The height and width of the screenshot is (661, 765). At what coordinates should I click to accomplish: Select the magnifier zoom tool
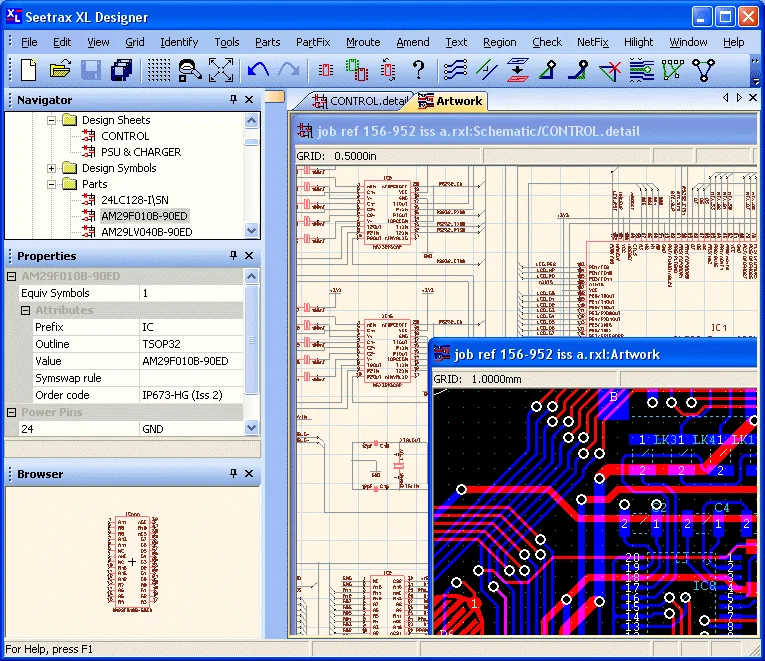tap(189, 70)
